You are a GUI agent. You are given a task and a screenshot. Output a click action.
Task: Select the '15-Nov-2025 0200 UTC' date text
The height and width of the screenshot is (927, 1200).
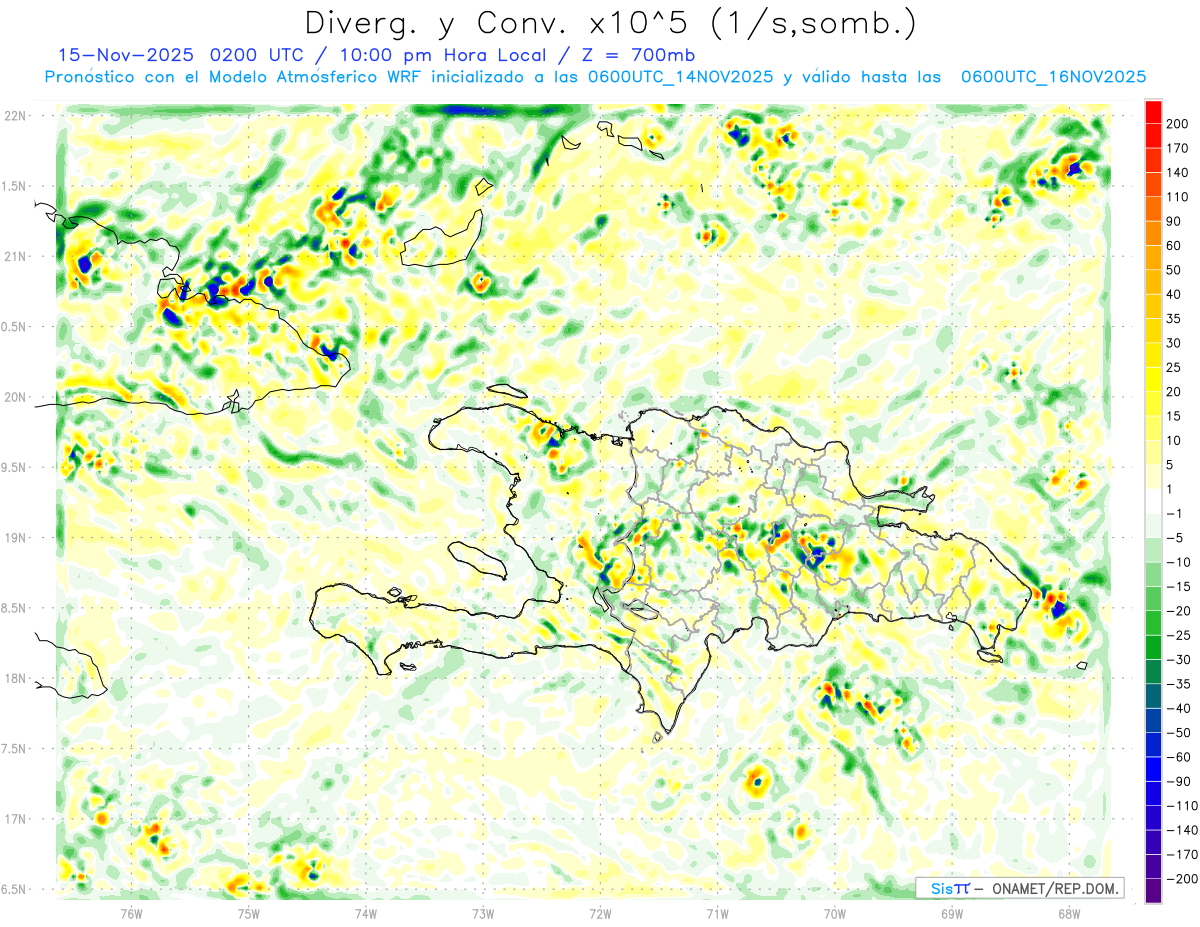click(183, 55)
